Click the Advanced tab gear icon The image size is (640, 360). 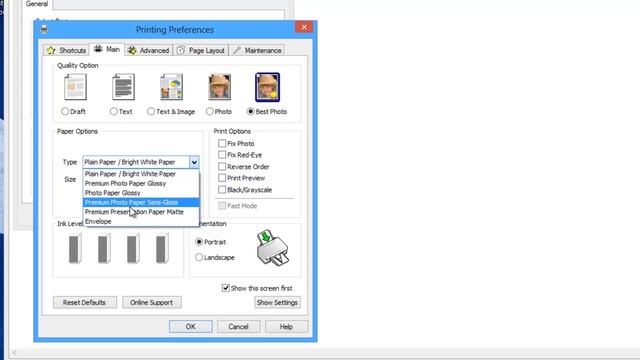click(132, 51)
